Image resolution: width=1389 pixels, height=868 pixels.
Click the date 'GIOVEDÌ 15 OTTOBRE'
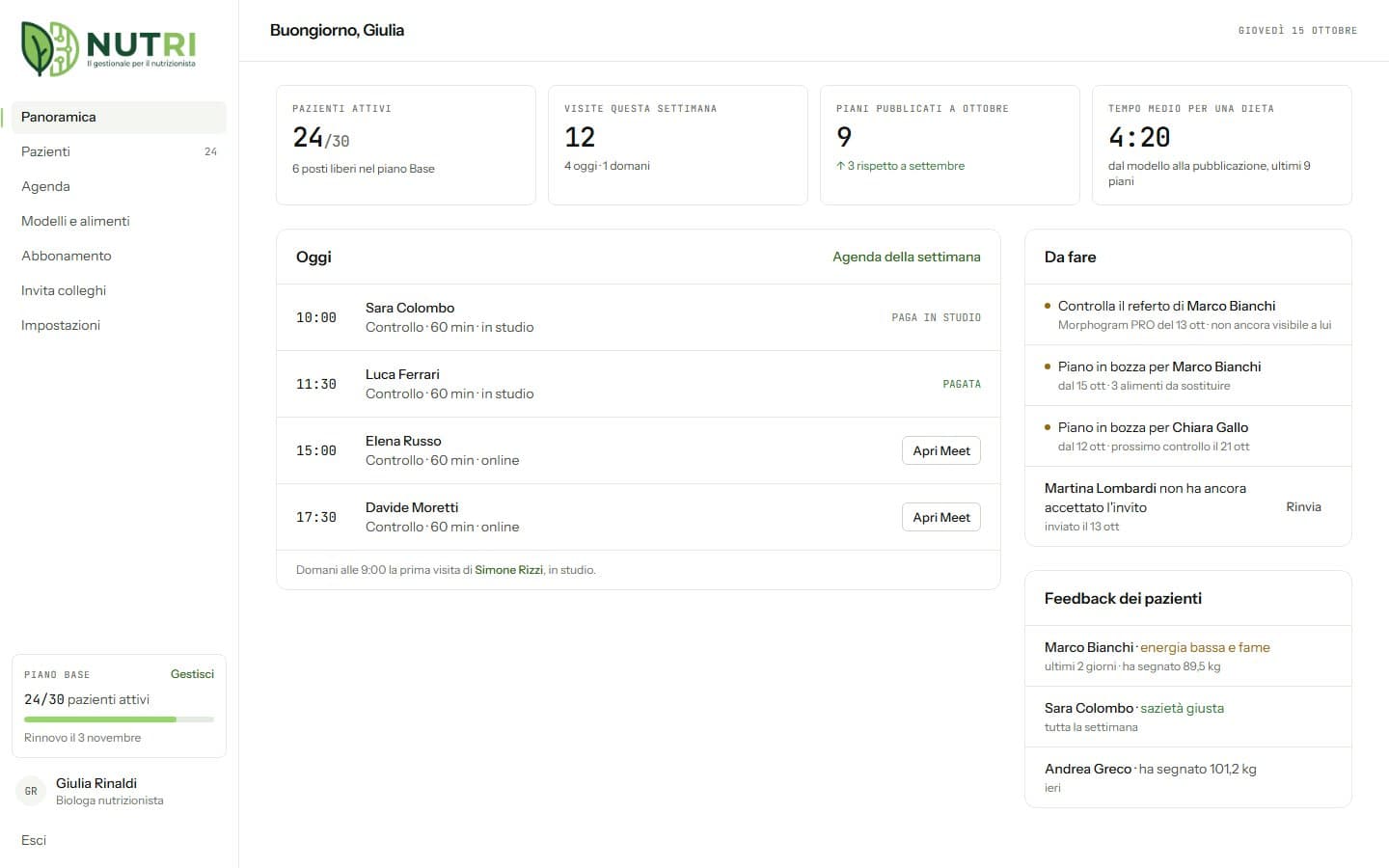pyautogui.click(x=1297, y=31)
